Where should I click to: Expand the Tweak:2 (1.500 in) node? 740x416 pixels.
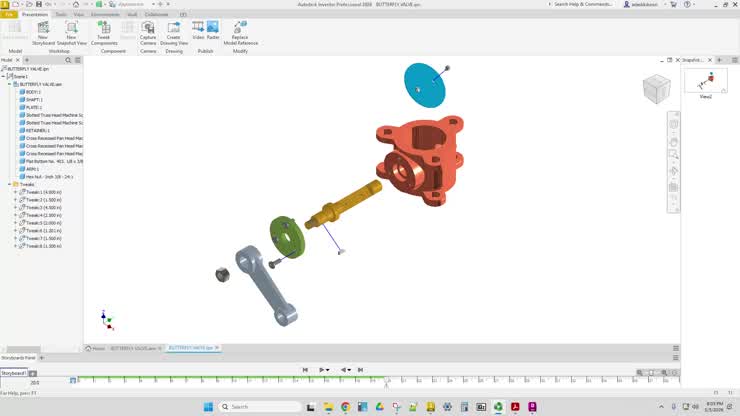15,200
